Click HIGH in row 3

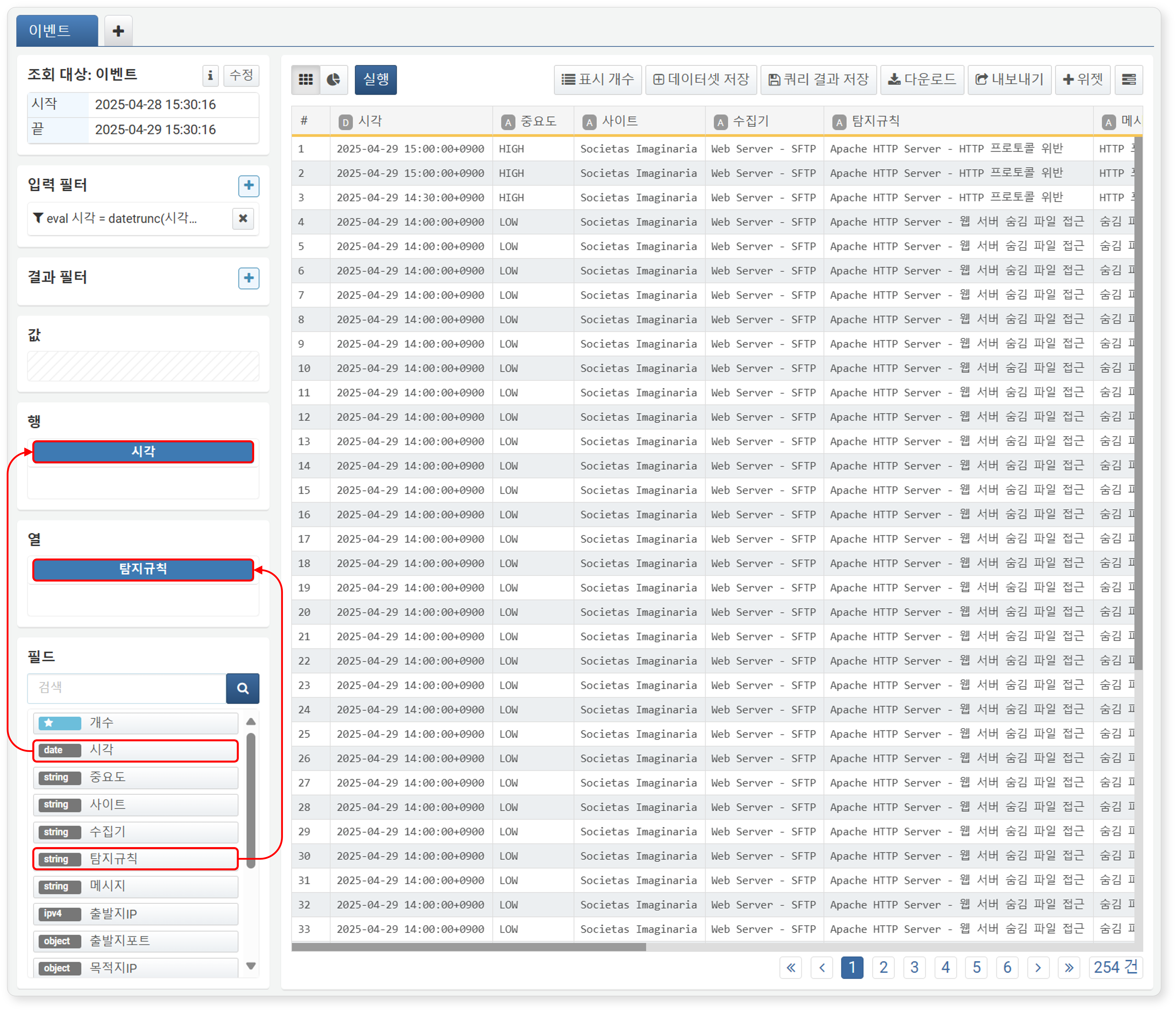(511, 198)
